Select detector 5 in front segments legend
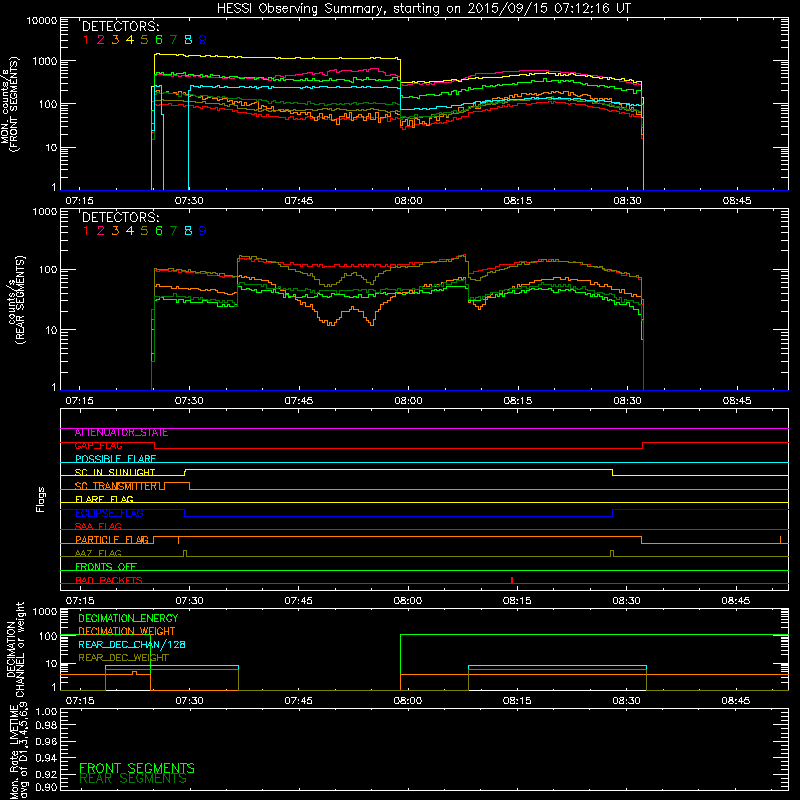Screen dimensions: 800x800 click(x=144, y=40)
